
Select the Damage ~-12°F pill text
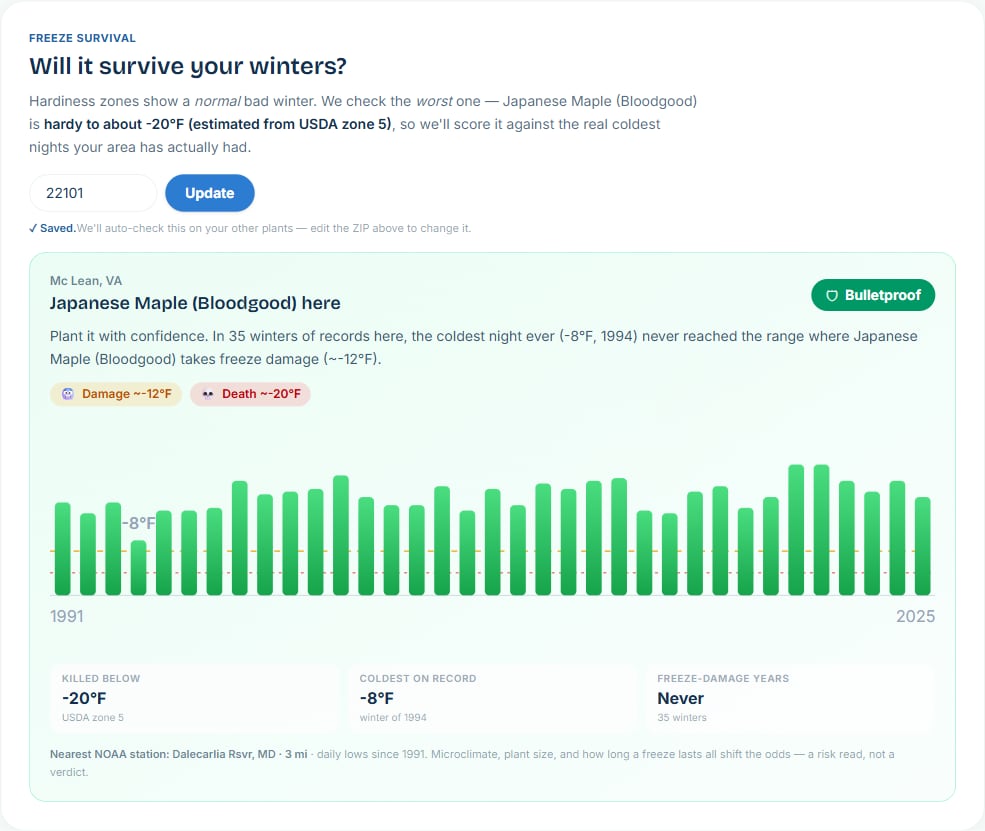127,394
